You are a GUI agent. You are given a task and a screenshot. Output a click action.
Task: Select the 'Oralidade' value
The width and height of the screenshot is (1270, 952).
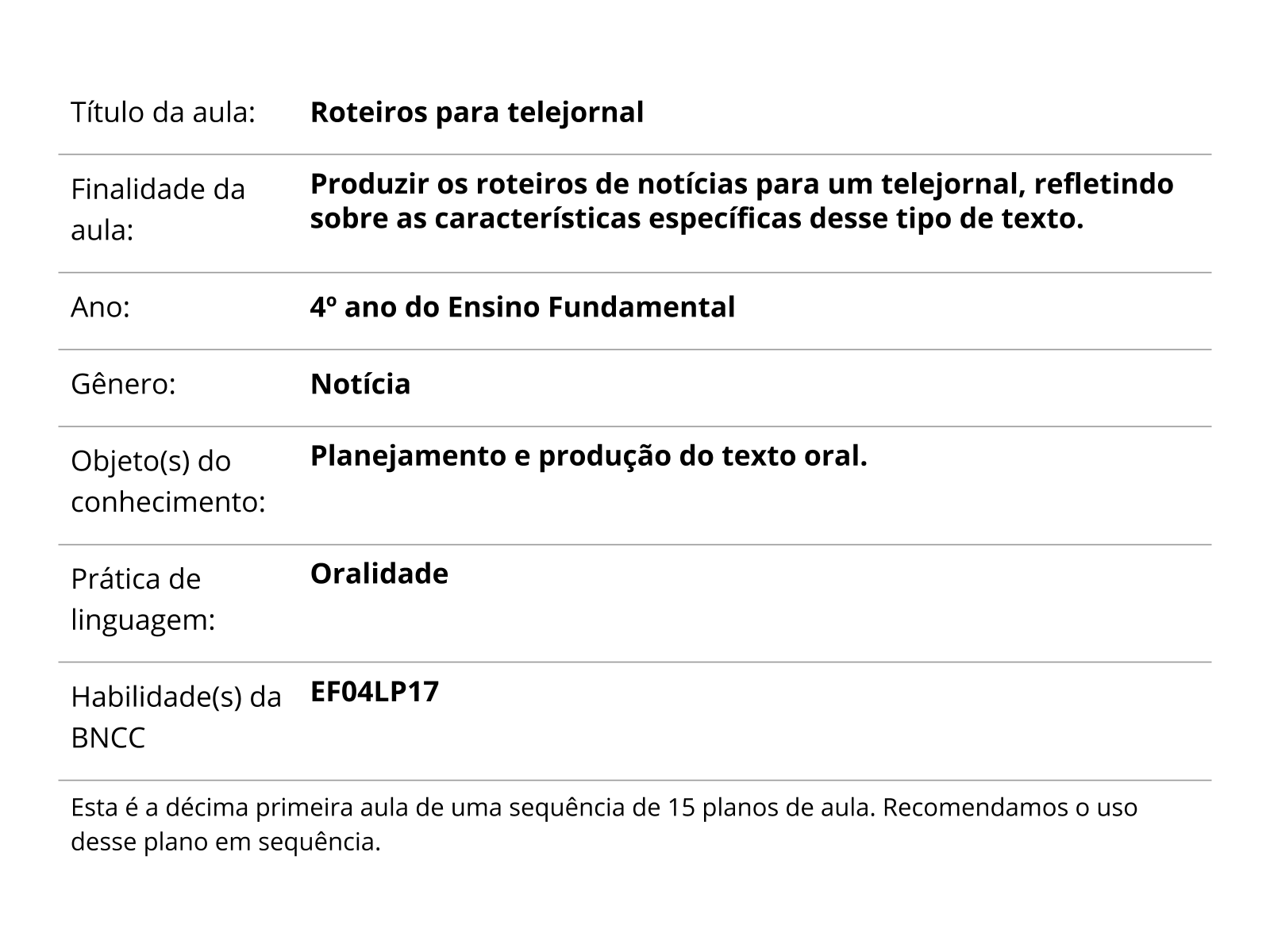point(379,574)
